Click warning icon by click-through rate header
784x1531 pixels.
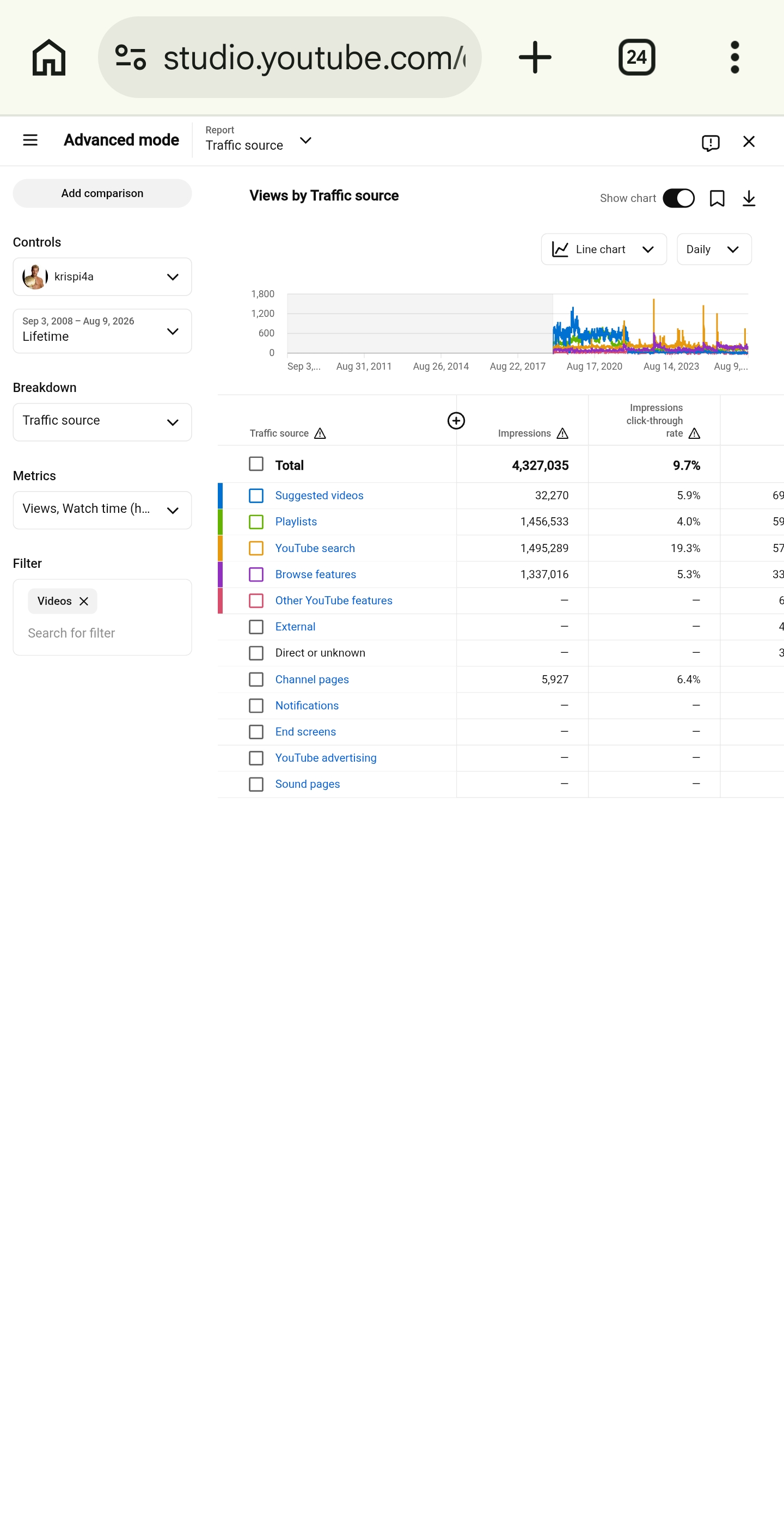click(694, 434)
